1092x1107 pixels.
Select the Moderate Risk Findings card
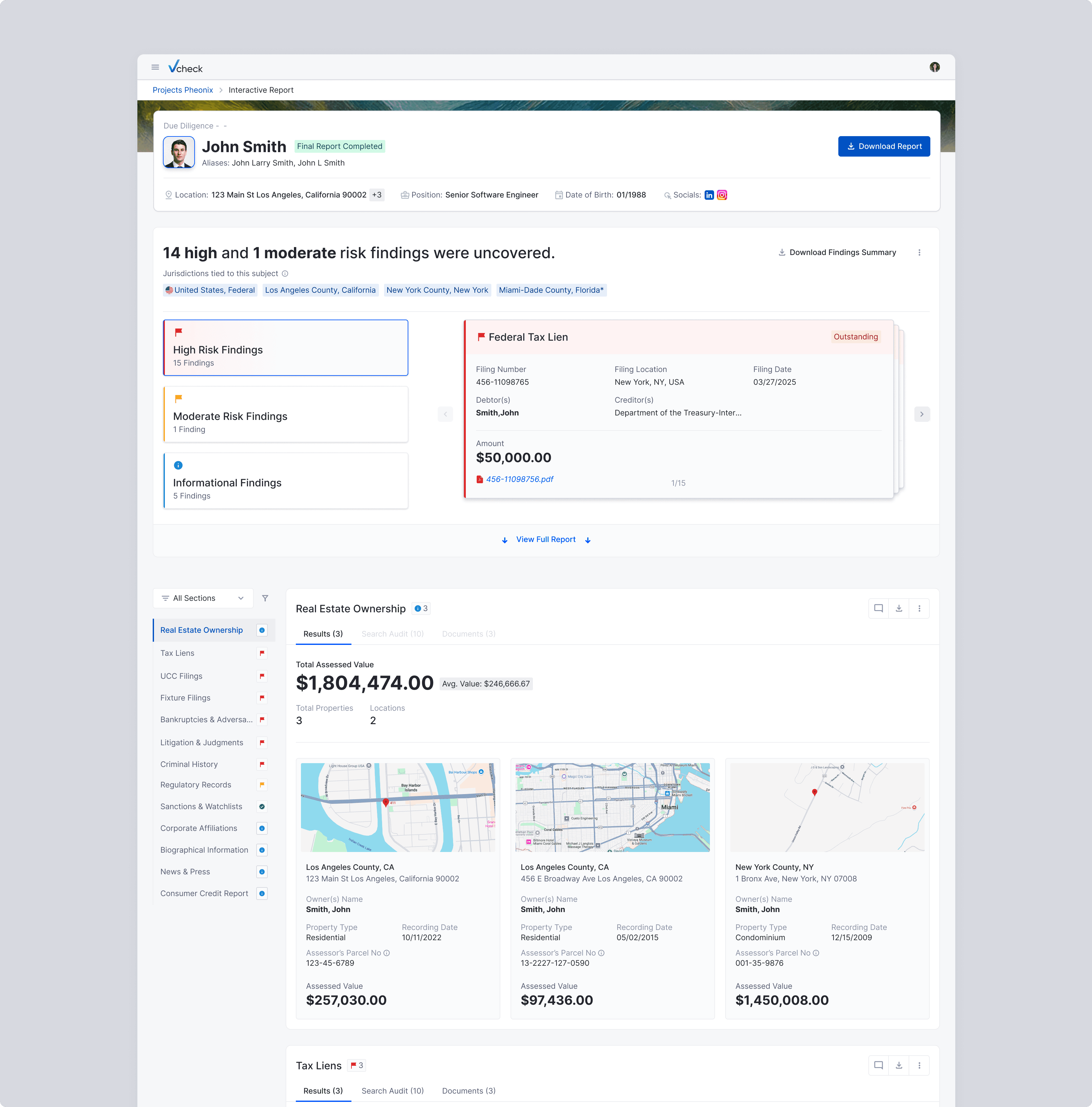(x=285, y=414)
